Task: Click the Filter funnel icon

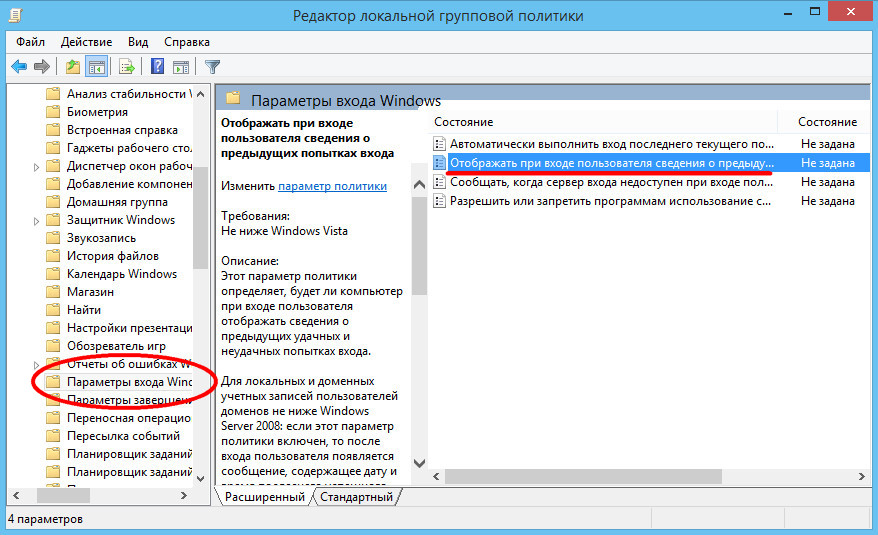Action: (213, 67)
